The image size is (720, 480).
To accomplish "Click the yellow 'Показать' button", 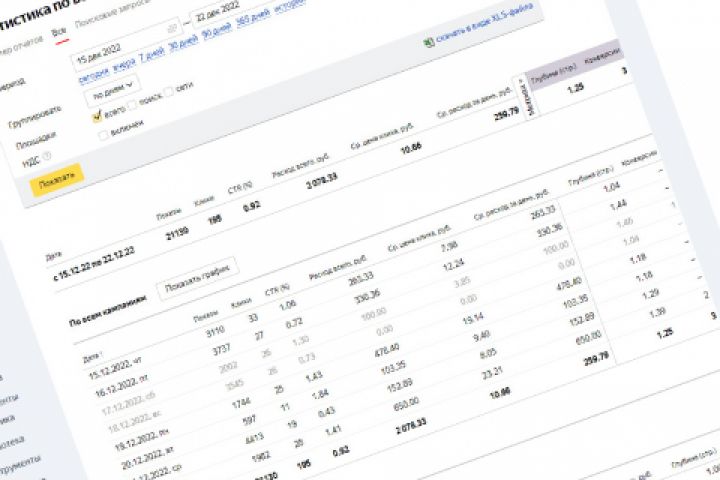I will coord(57,180).
